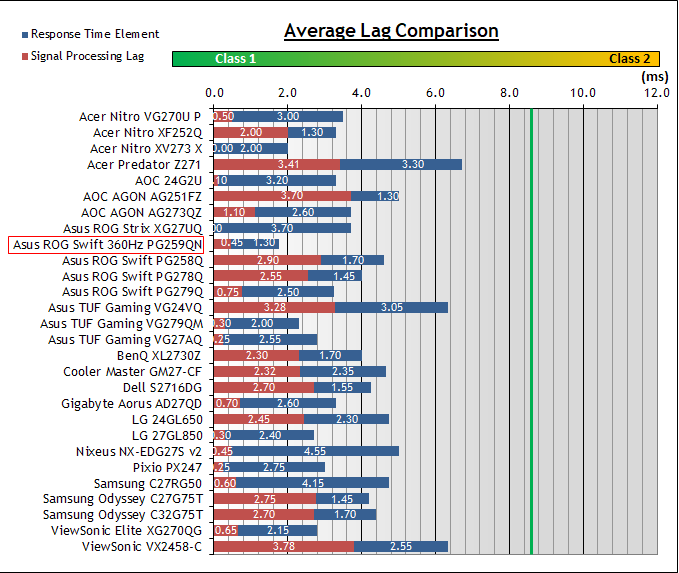Select the 'LG 27GL850' row label

(x=167, y=436)
